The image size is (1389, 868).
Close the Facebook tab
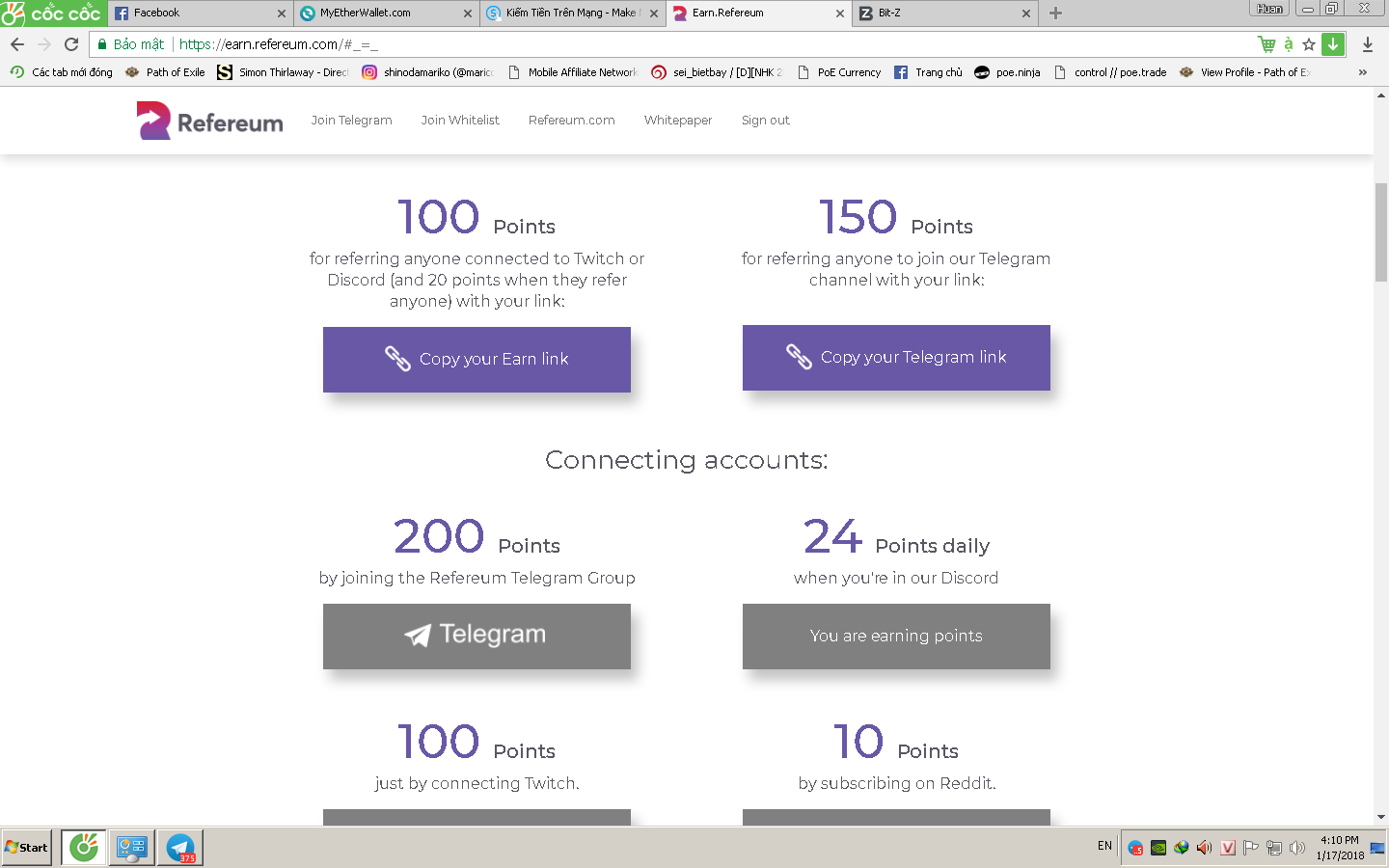pos(282,14)
